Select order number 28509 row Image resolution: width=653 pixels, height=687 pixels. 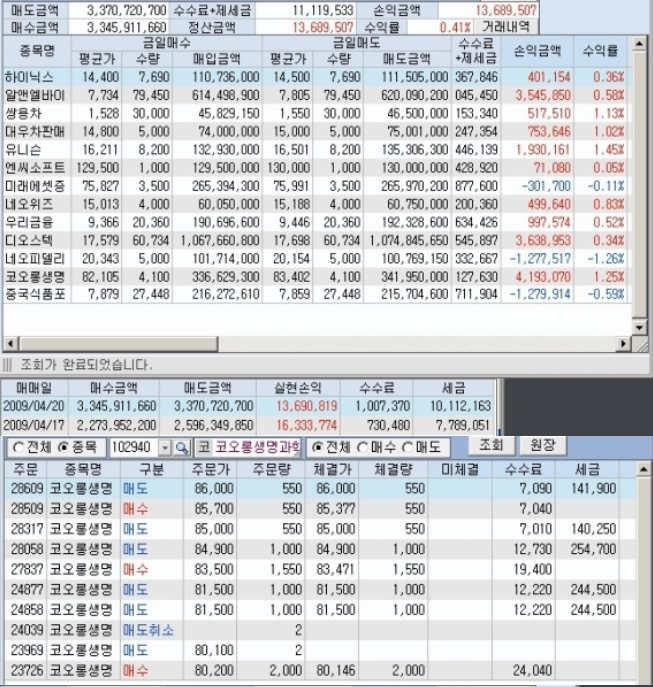point(320,509)
